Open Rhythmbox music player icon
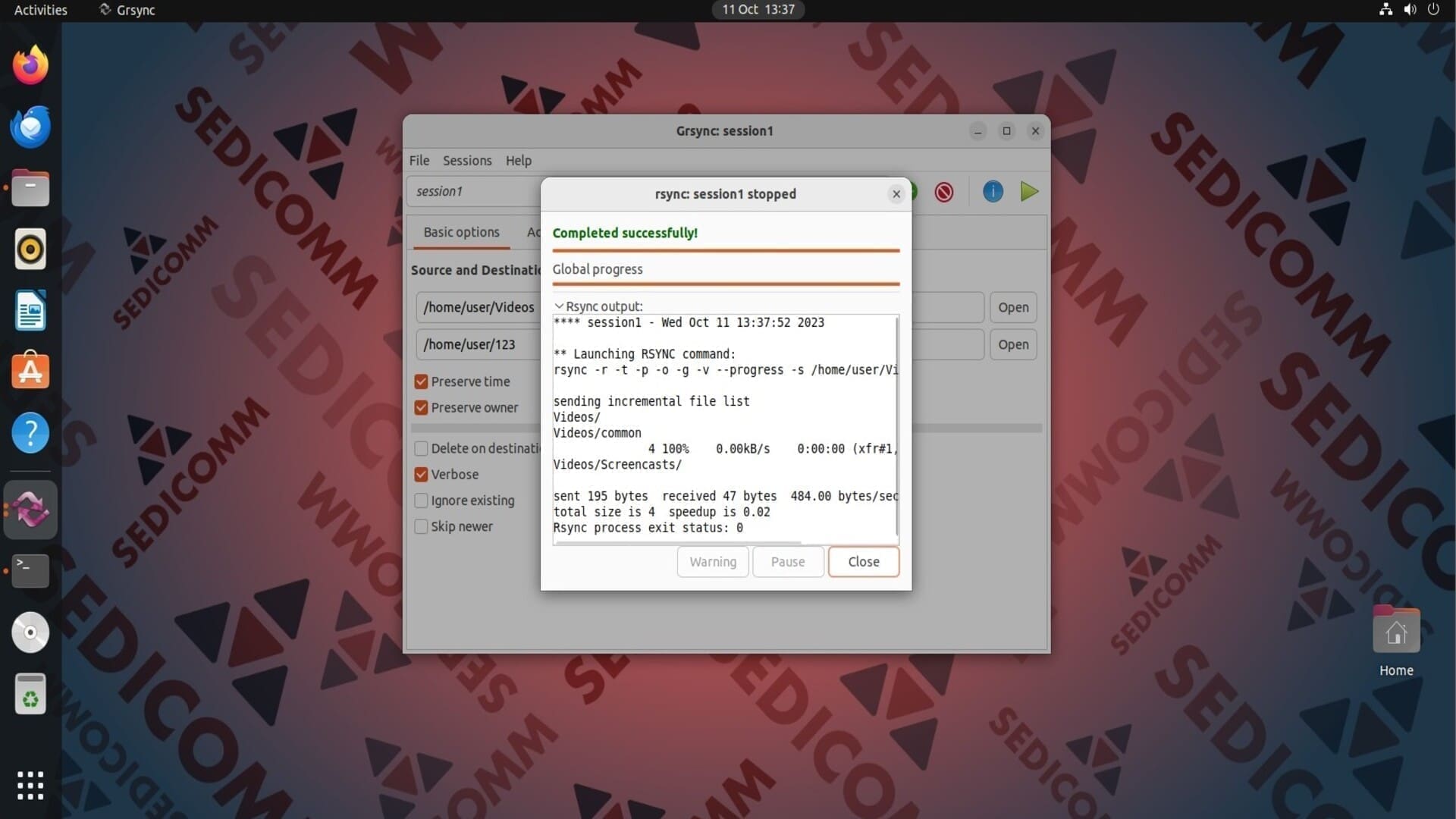Image resolution: width=1456 pixels, height=819 pixels. point(30,249)
